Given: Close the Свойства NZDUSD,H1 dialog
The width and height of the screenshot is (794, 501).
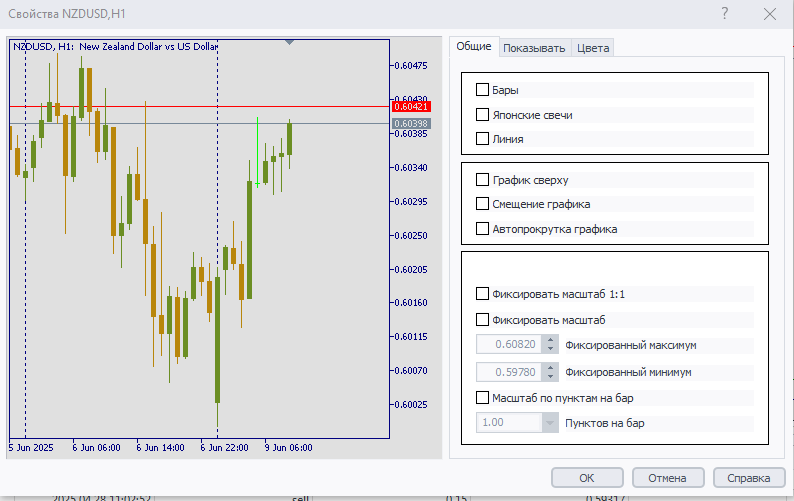Looking at the screenshot, I should [x=770, y=14].
